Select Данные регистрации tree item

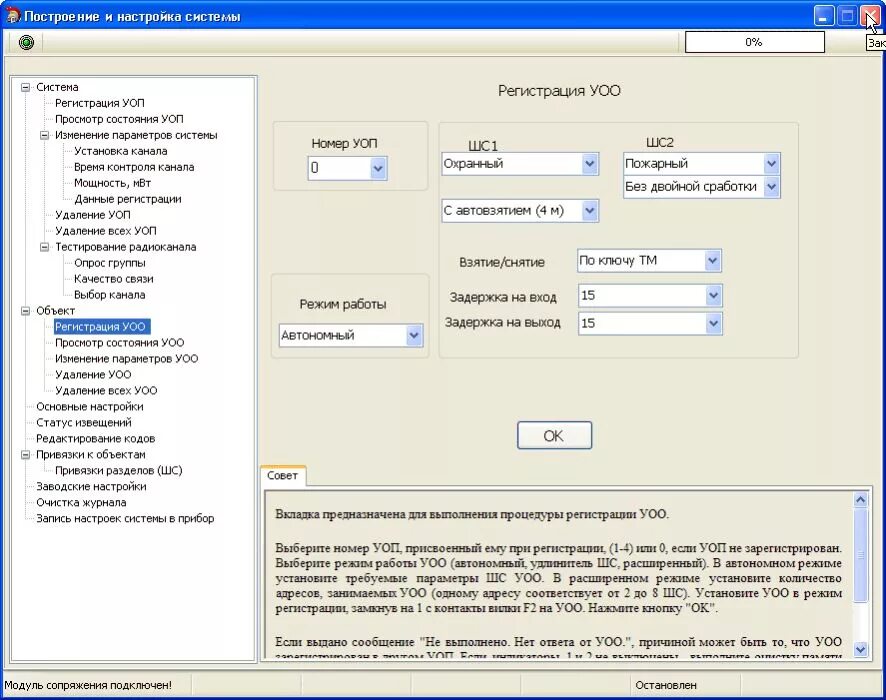(128, 199)
